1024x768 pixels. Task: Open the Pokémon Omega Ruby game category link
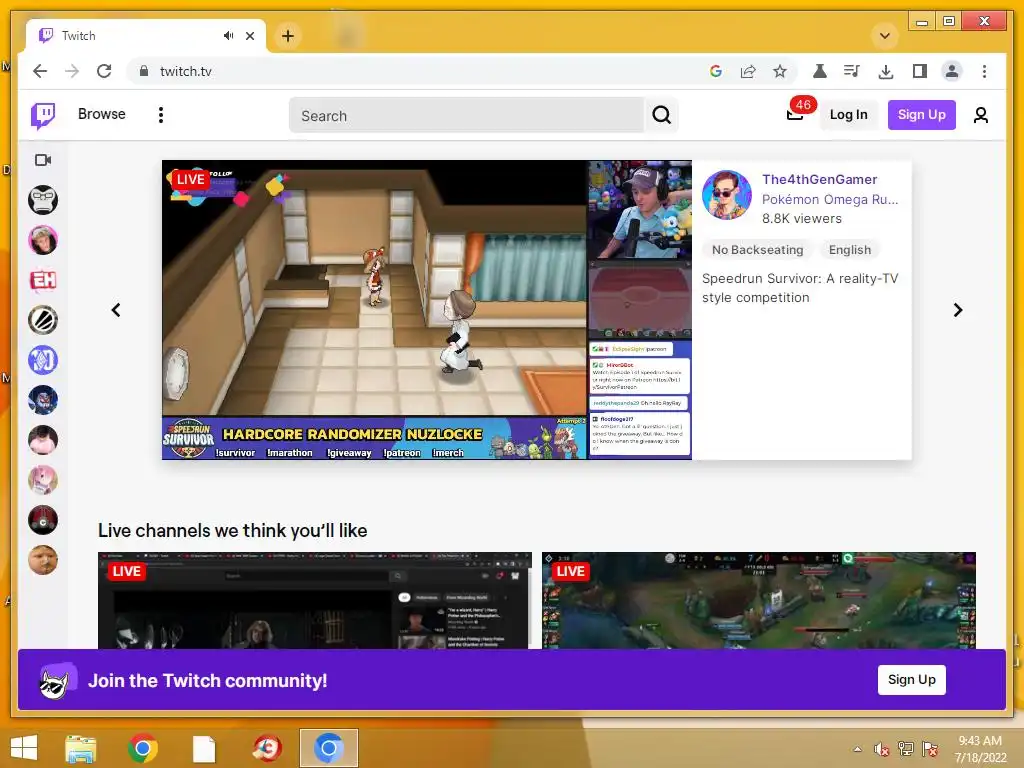[x=830, y=199]
